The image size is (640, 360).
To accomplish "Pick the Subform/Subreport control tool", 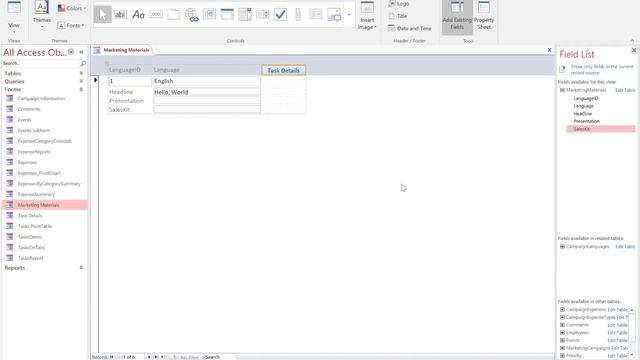I will click(316, 14).
